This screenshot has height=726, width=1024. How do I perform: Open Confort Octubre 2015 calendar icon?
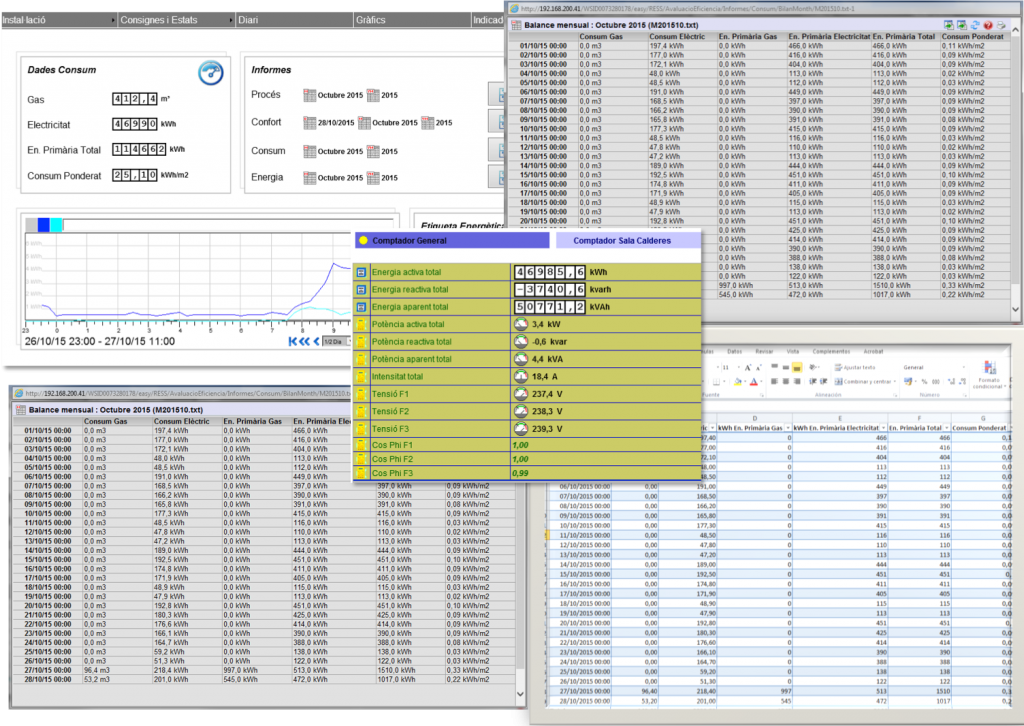pos(364,123)
